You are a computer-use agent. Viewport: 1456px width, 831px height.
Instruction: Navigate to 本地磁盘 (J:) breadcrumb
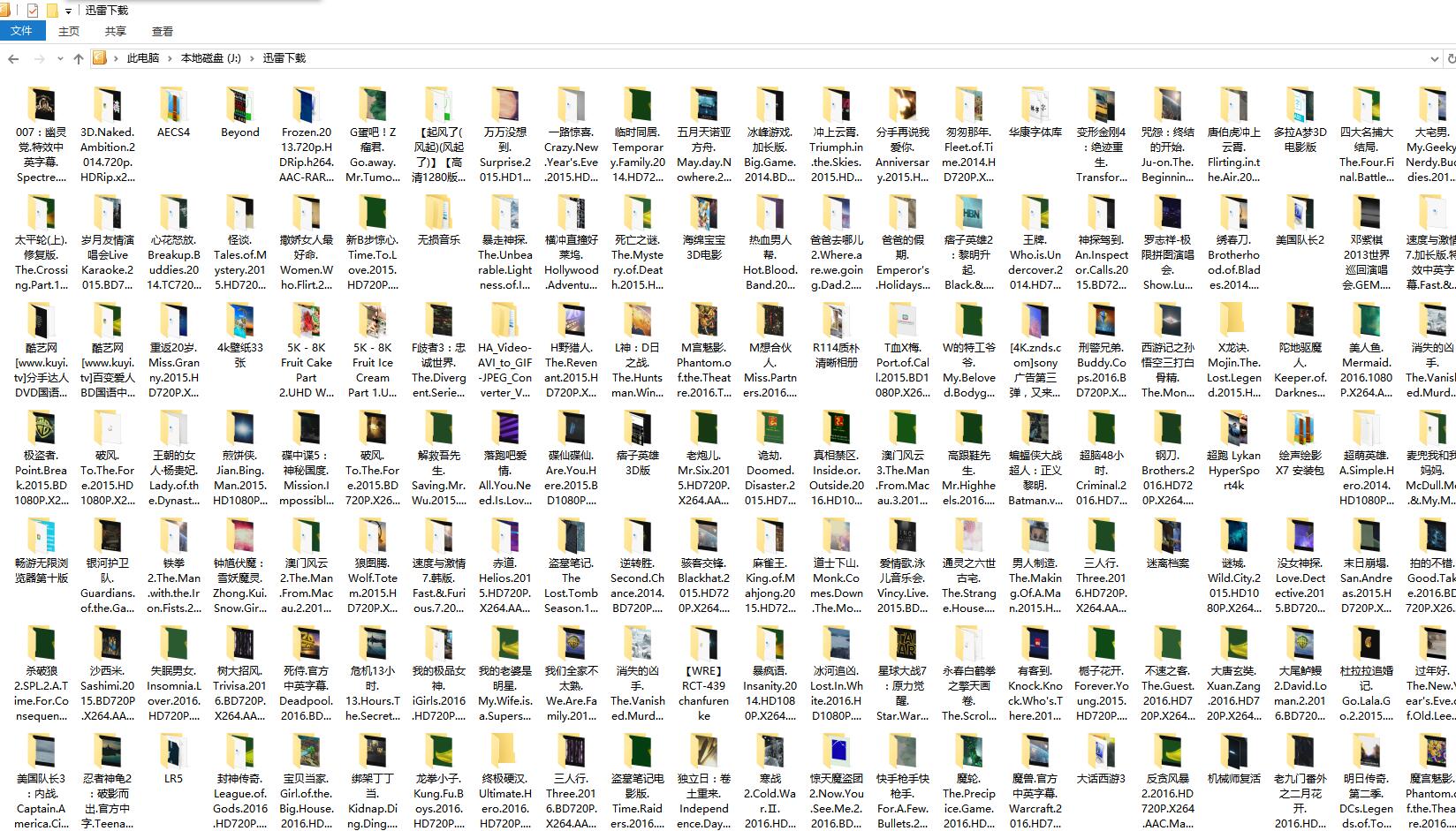(210, 58)
